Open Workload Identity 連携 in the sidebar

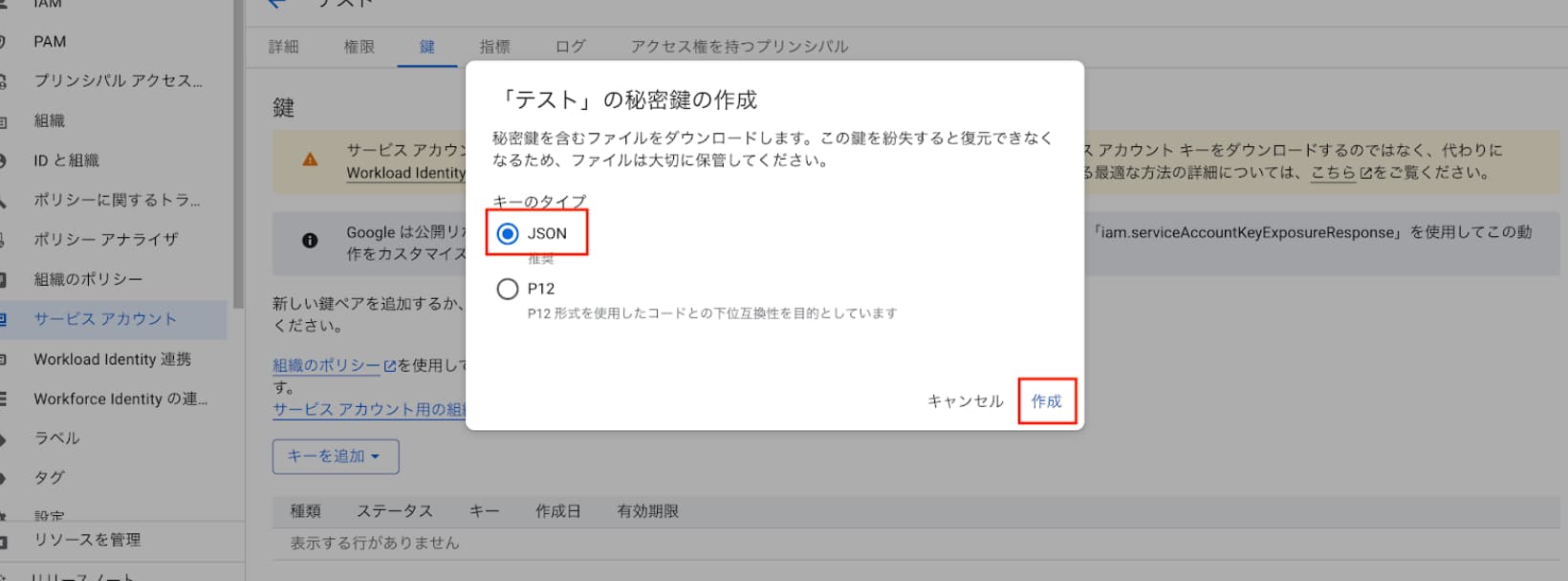pyautogui.click(x=112, y=359)
